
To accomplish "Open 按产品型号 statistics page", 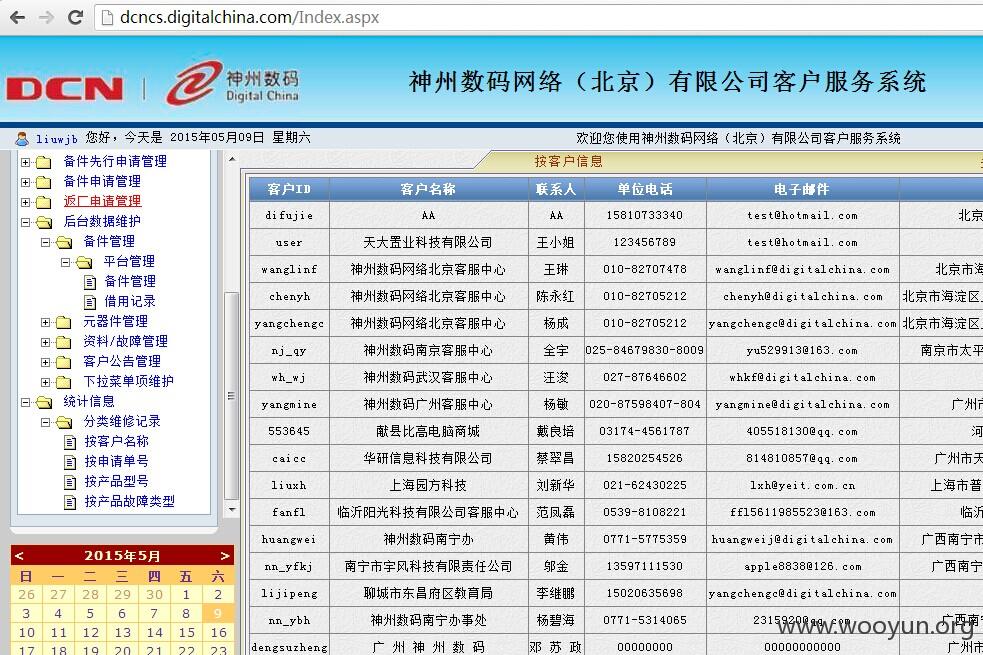I will pyautogui.click(x=117, y=481).
